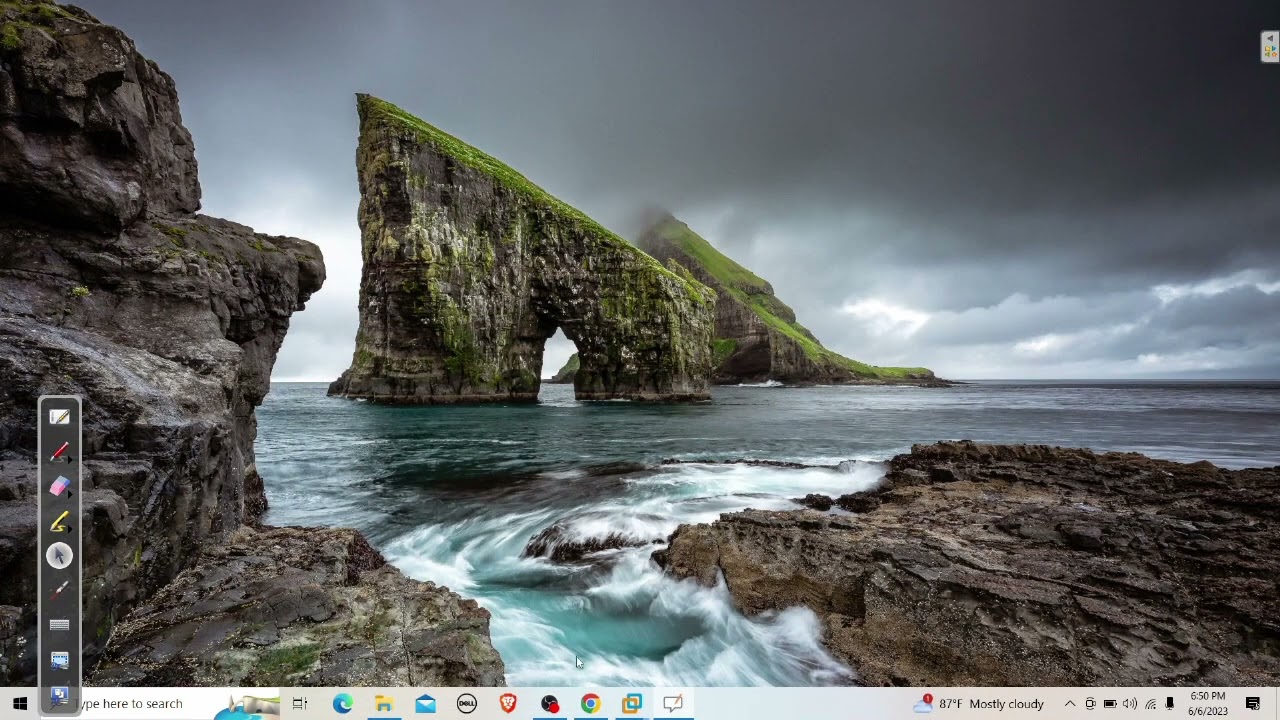
Task: Open File Explorer from taskbar
Action: click(x=384, y=704)
